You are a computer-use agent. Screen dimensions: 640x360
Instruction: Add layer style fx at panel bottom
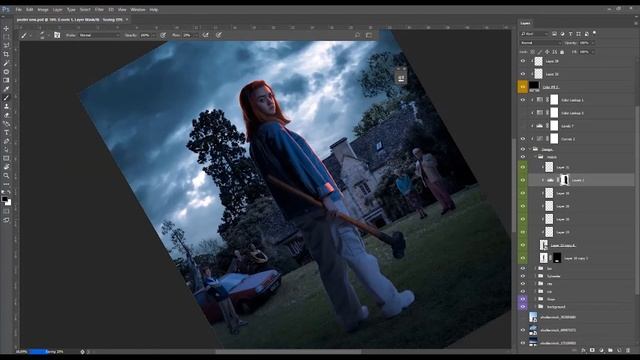click(x=583, y=350)
